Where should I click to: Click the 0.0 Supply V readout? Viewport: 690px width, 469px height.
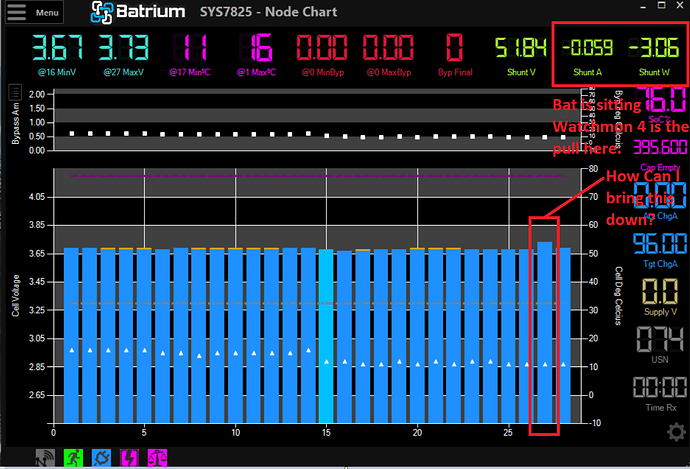point(660,291)
